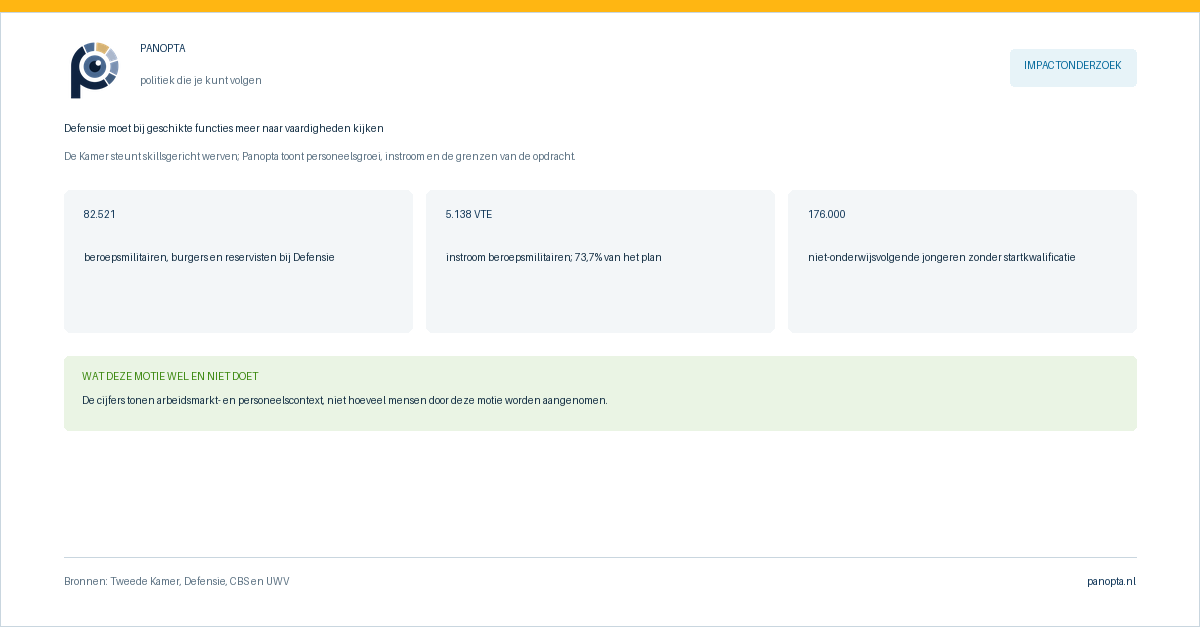
Task: Click the headline about Defensie vaardigheden
Action: [x=224, y=128]
